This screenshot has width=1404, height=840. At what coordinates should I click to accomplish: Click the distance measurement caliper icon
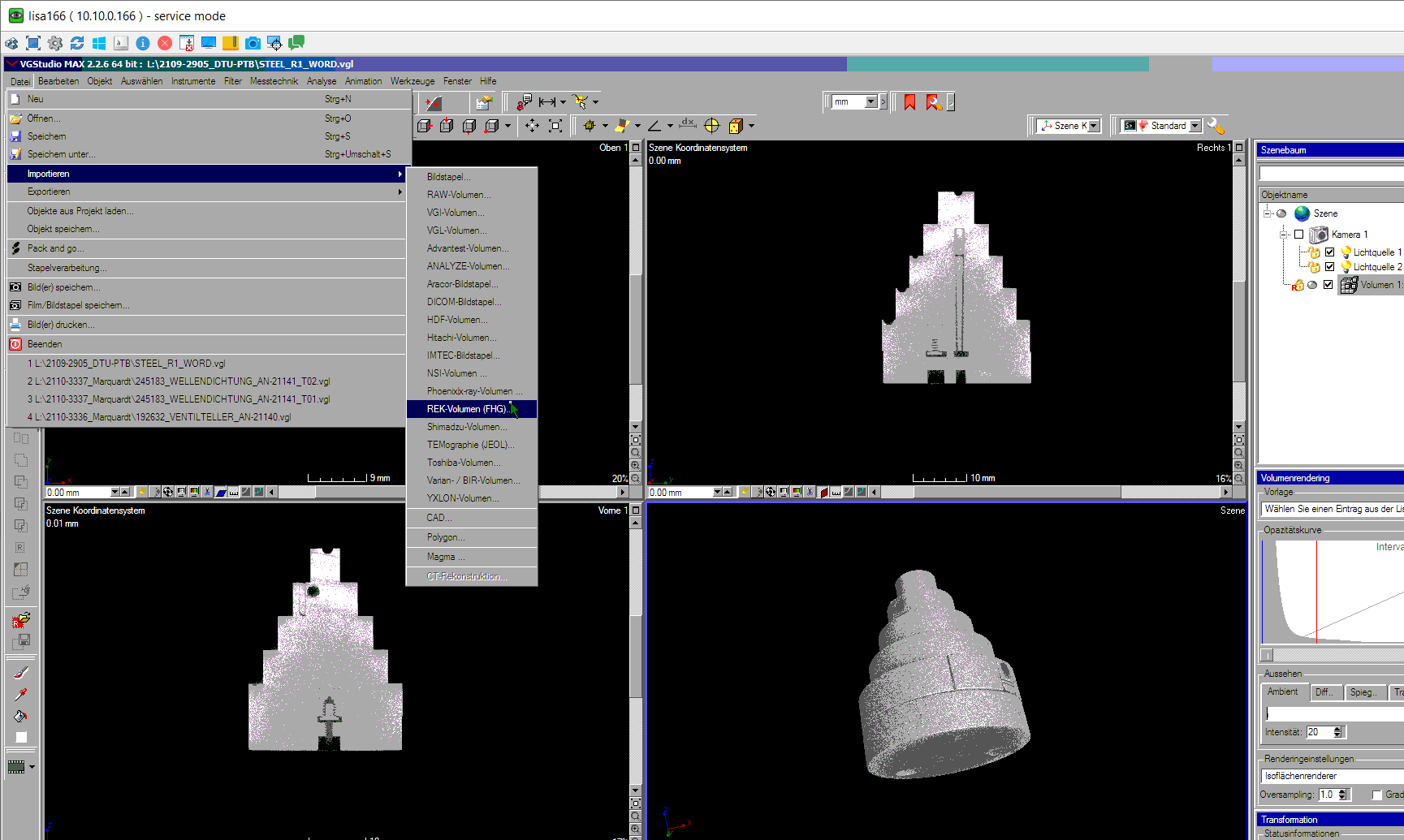pyautogui.click(x=547, y=102)
